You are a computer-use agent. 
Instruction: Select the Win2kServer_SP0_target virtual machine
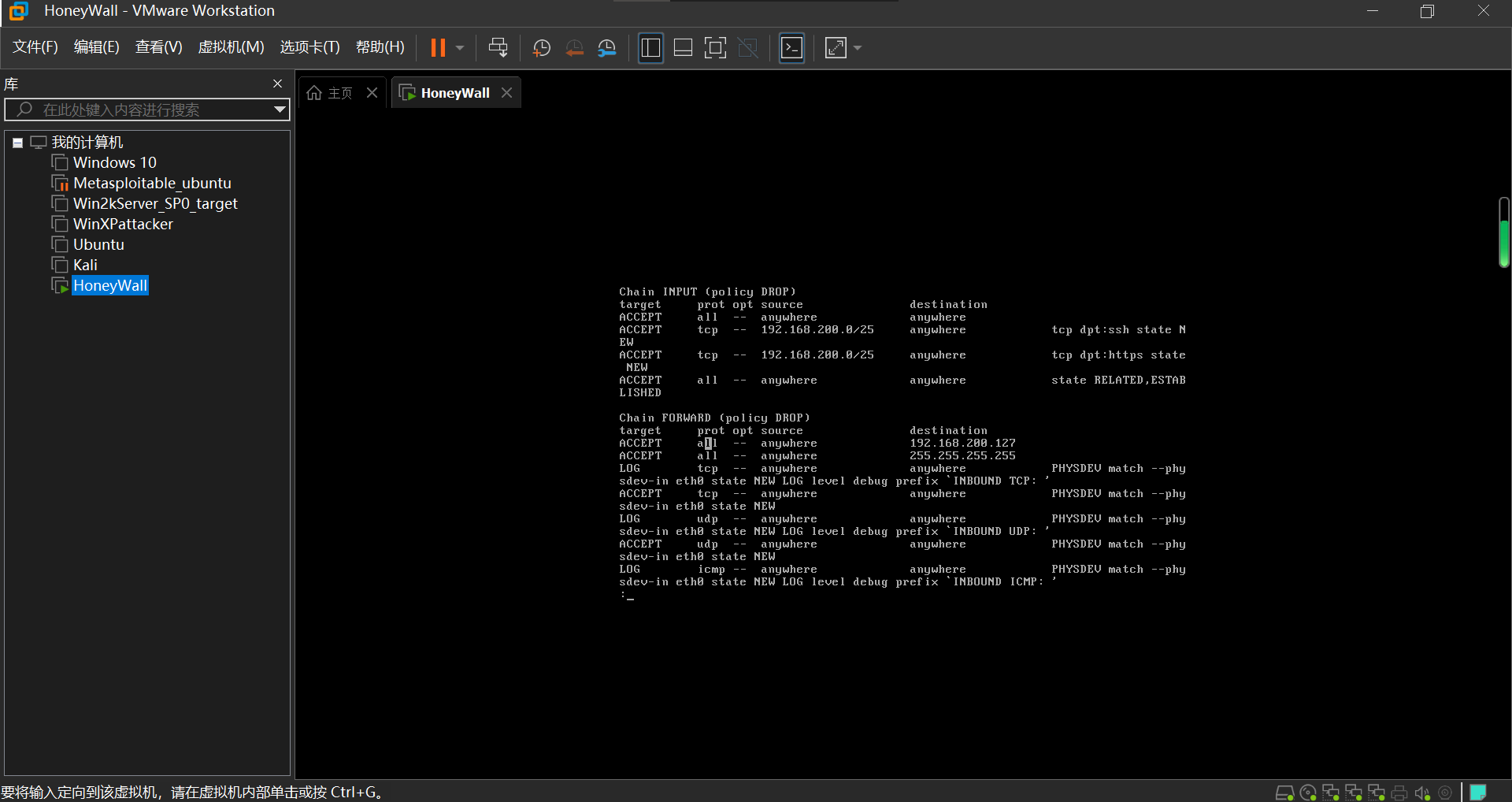[x=155, y=204]
